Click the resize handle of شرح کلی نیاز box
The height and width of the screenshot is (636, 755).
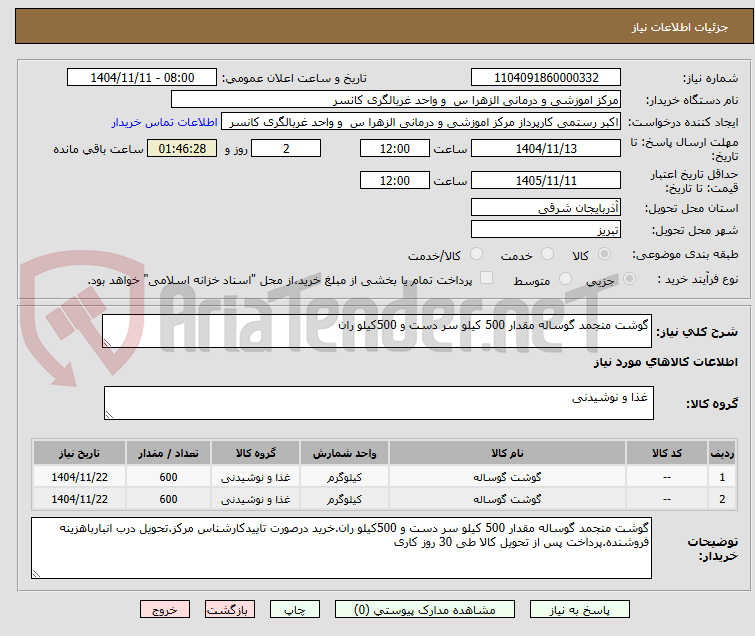pyautogui.click(x=107, y=343)
